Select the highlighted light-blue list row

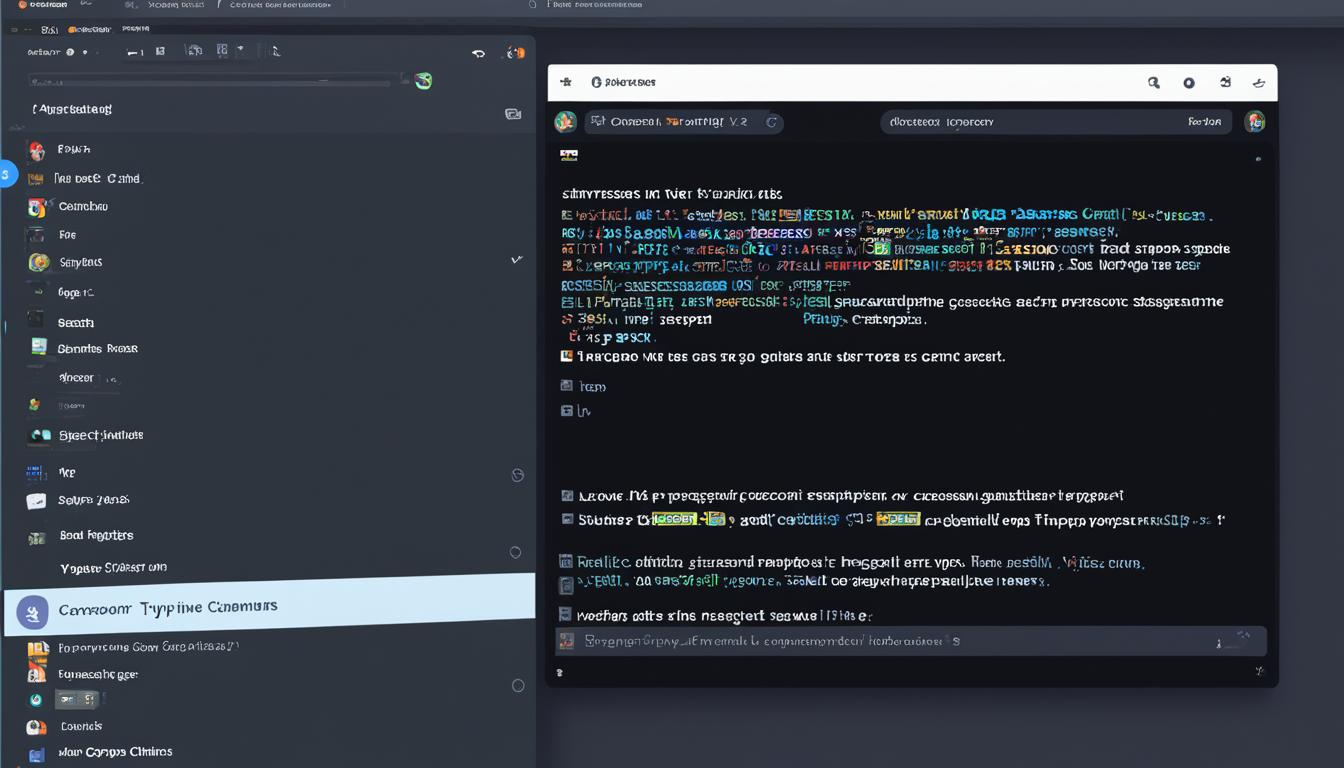tap(270, 606)
